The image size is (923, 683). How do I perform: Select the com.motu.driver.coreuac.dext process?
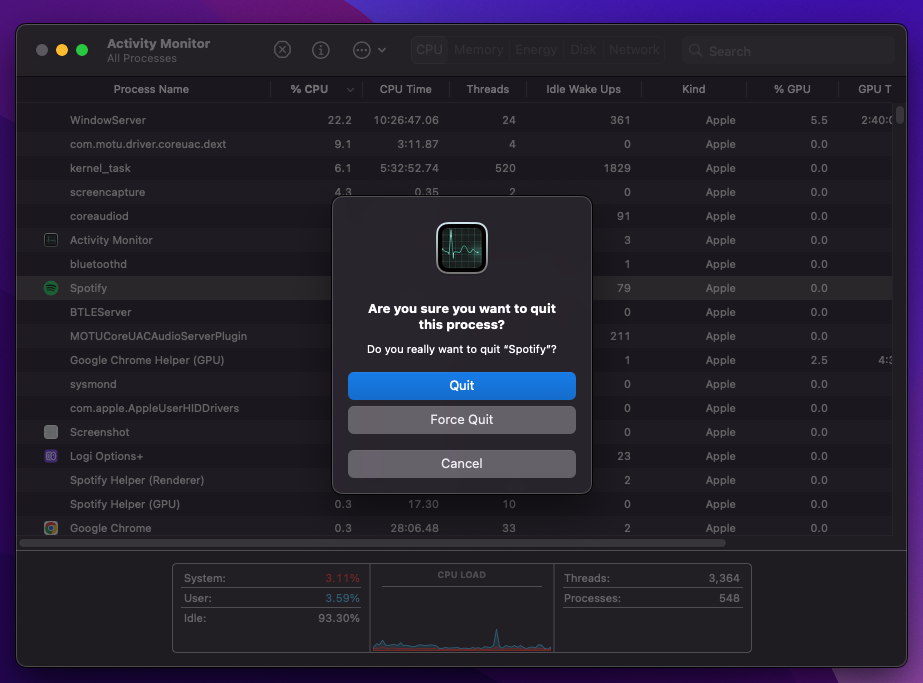click(x=454, y=144)
